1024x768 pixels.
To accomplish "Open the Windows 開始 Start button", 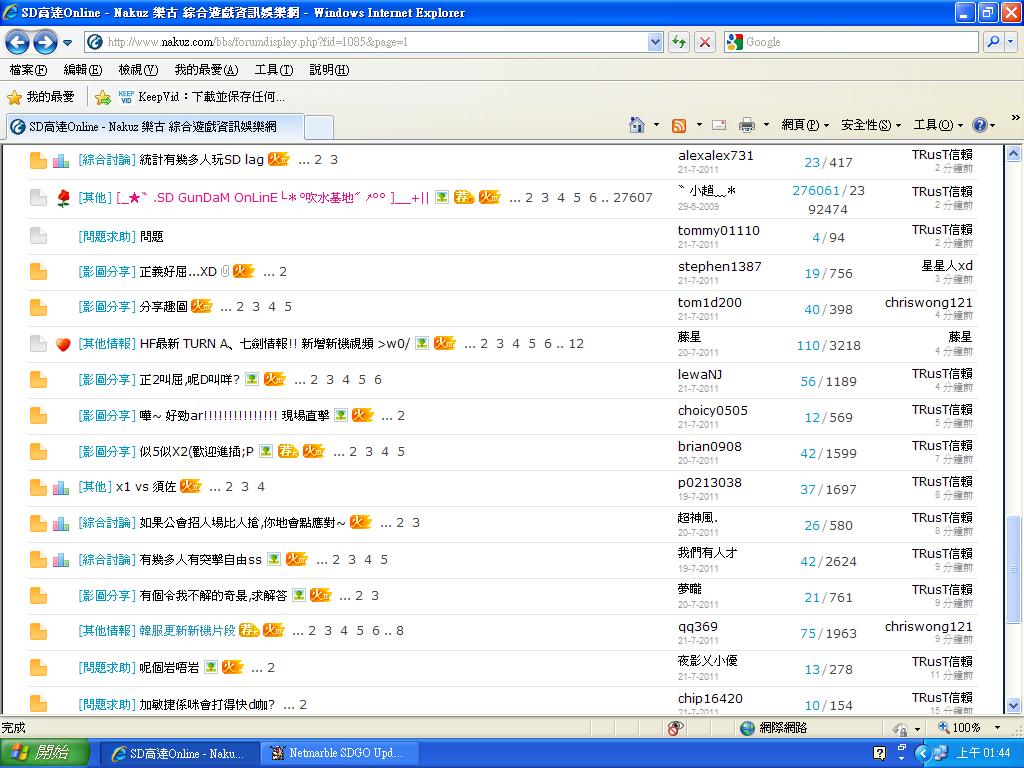I will click(x=44, y=754).
